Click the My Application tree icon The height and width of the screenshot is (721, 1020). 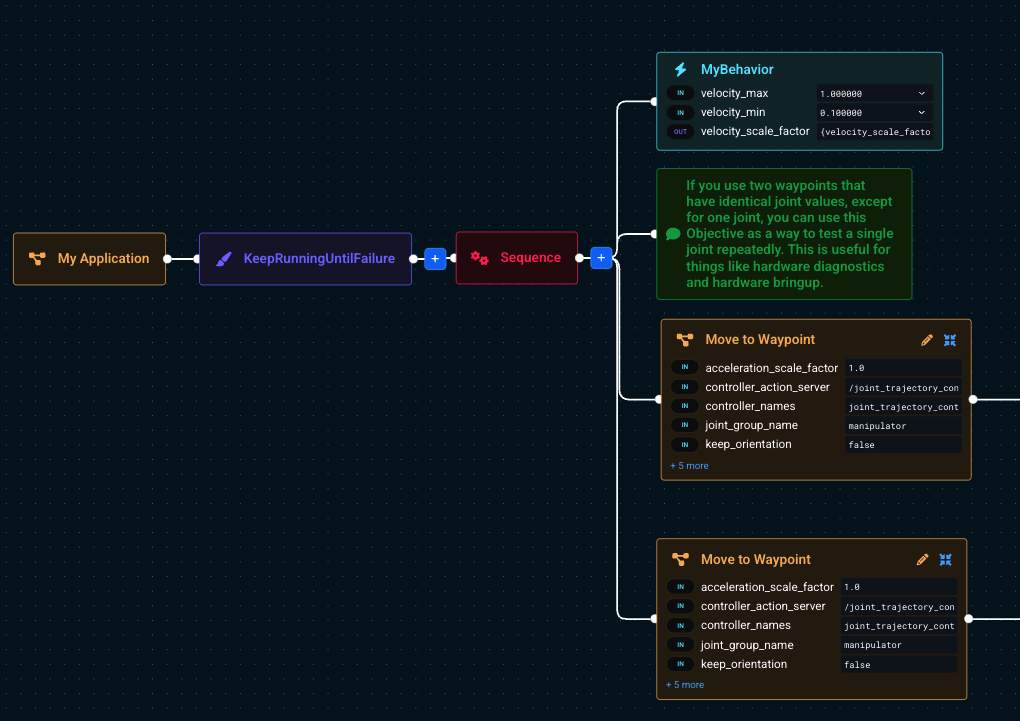coord(37,258)
